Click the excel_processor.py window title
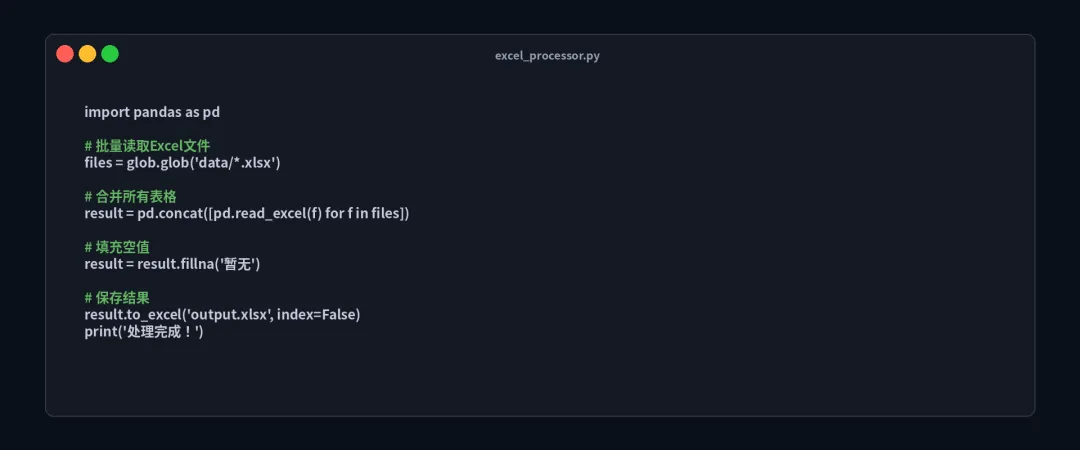Viewport: 1080px width, 450px height. (x=547, y=56)
